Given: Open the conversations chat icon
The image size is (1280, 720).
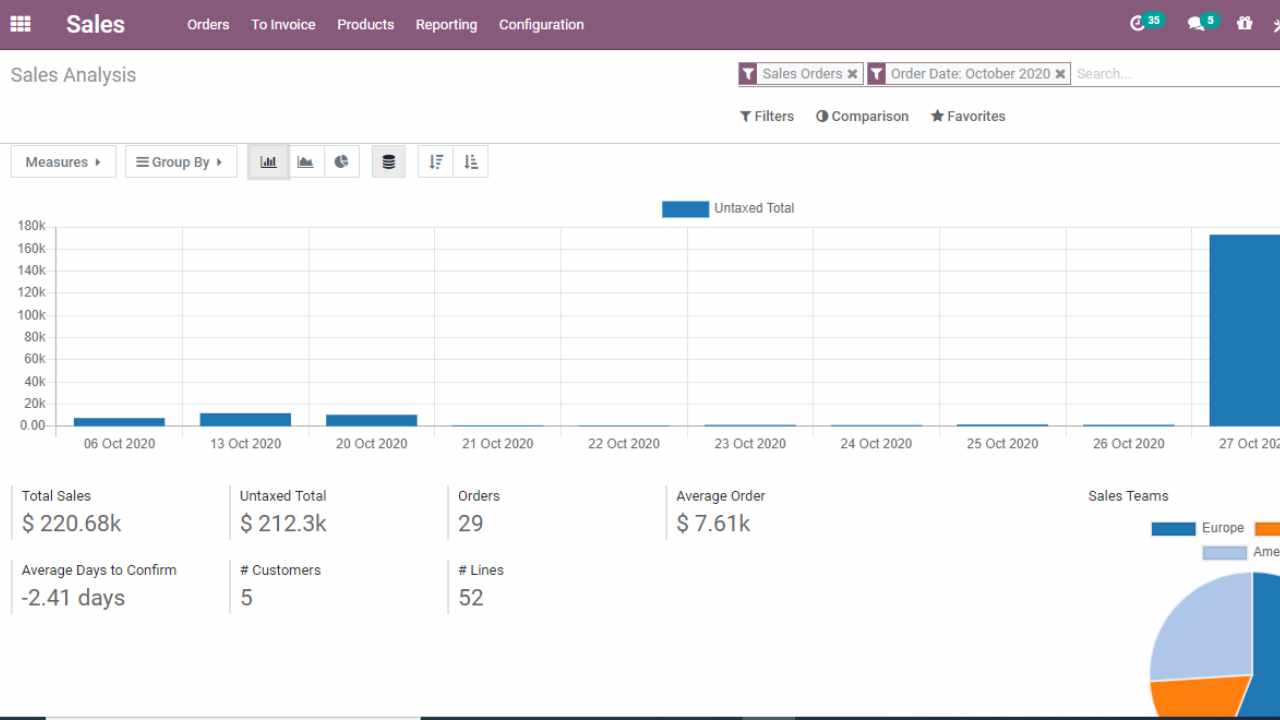Looking at the screenshot, I should click(x=1195, y=24).
